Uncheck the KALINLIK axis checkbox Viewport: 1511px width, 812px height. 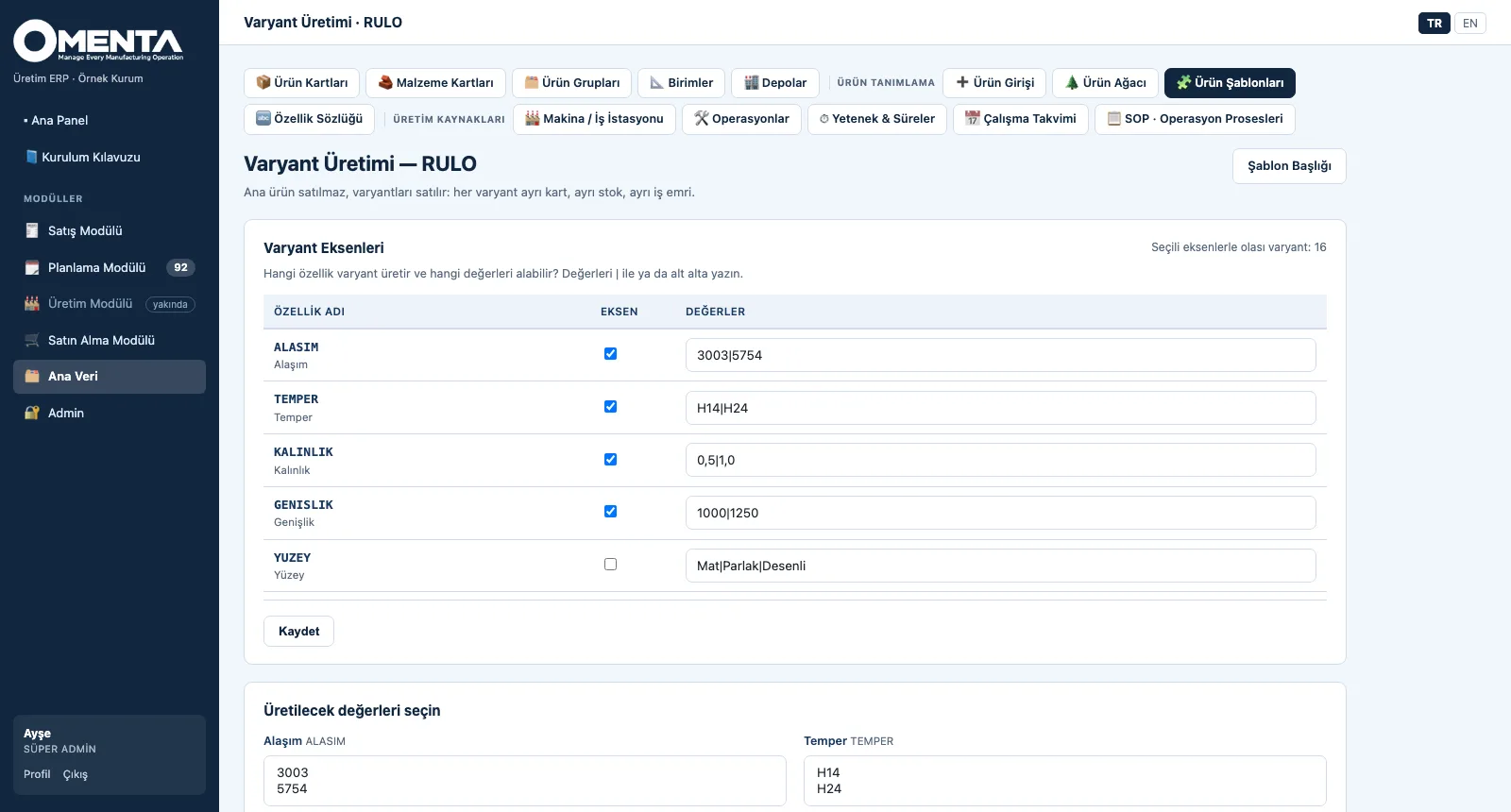click(x=610, y=460)
